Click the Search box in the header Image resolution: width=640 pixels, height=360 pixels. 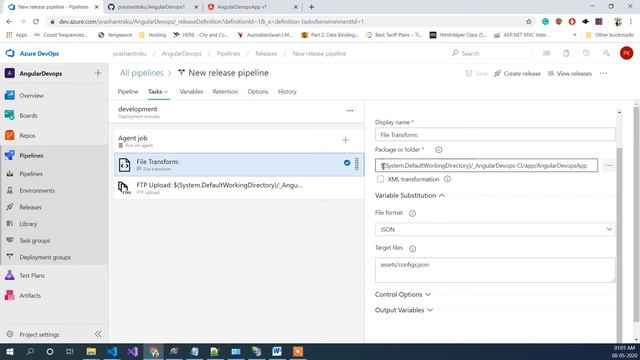pos(491,53)
